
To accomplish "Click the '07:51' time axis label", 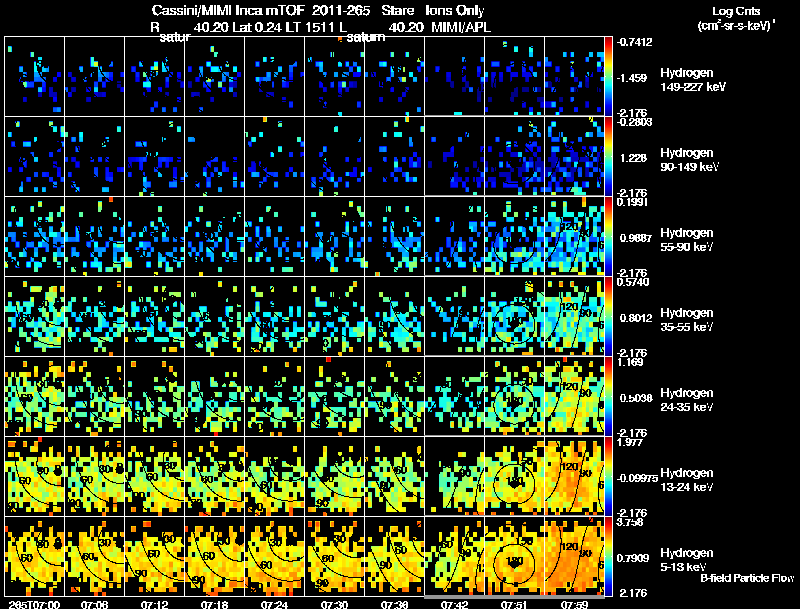I will (514, 604).
